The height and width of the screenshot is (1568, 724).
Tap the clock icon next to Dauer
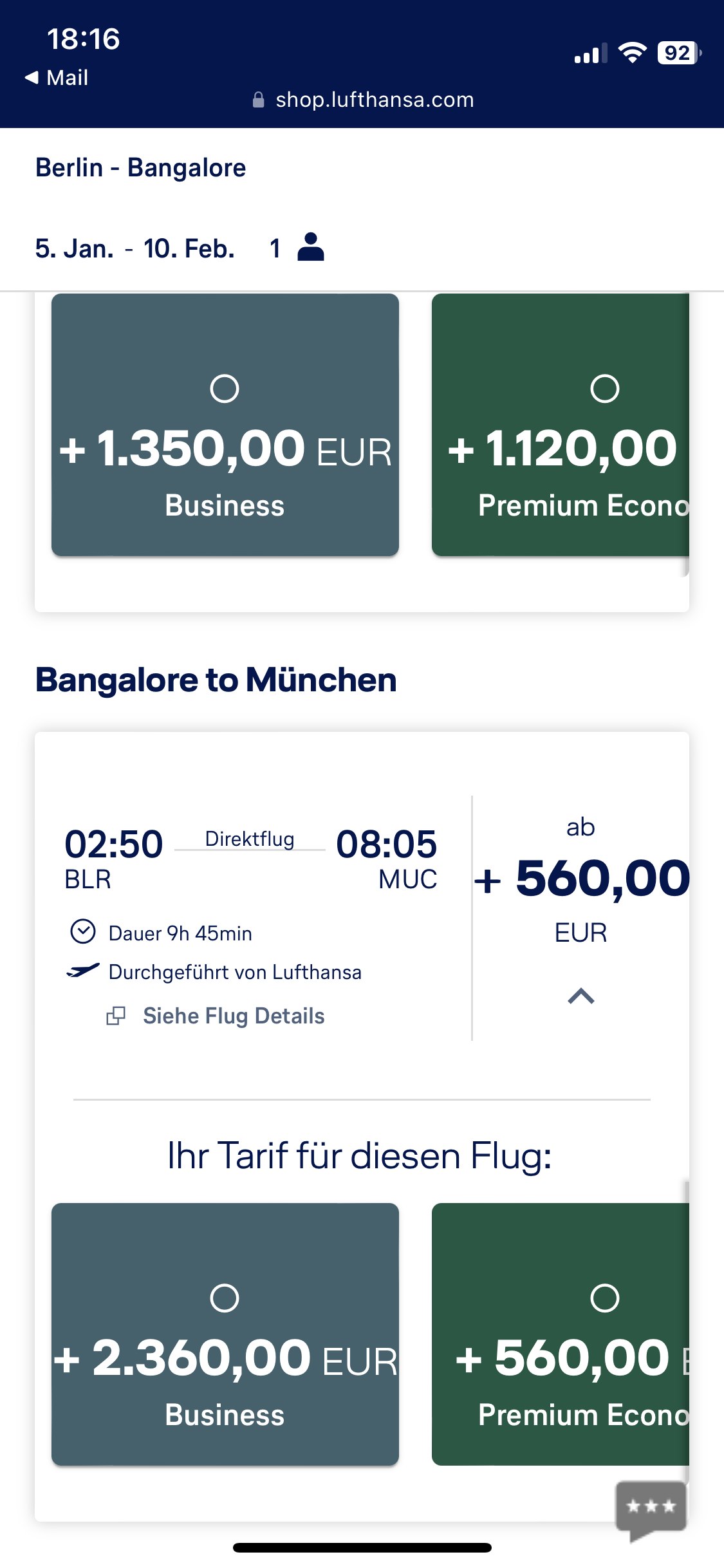(x=83, y=932)
